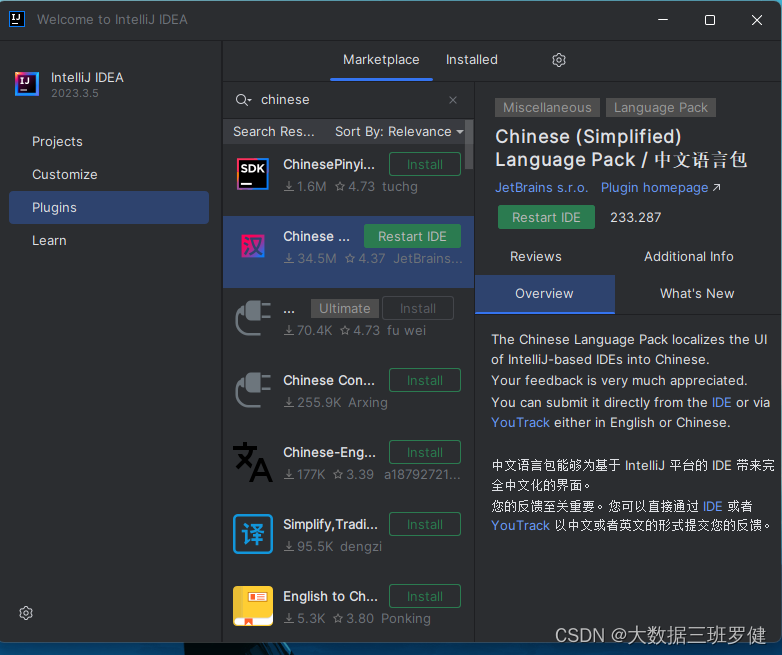Open the Additional Info tab
The width and height of the screenshot is (782, 655).
coord(688,256)
